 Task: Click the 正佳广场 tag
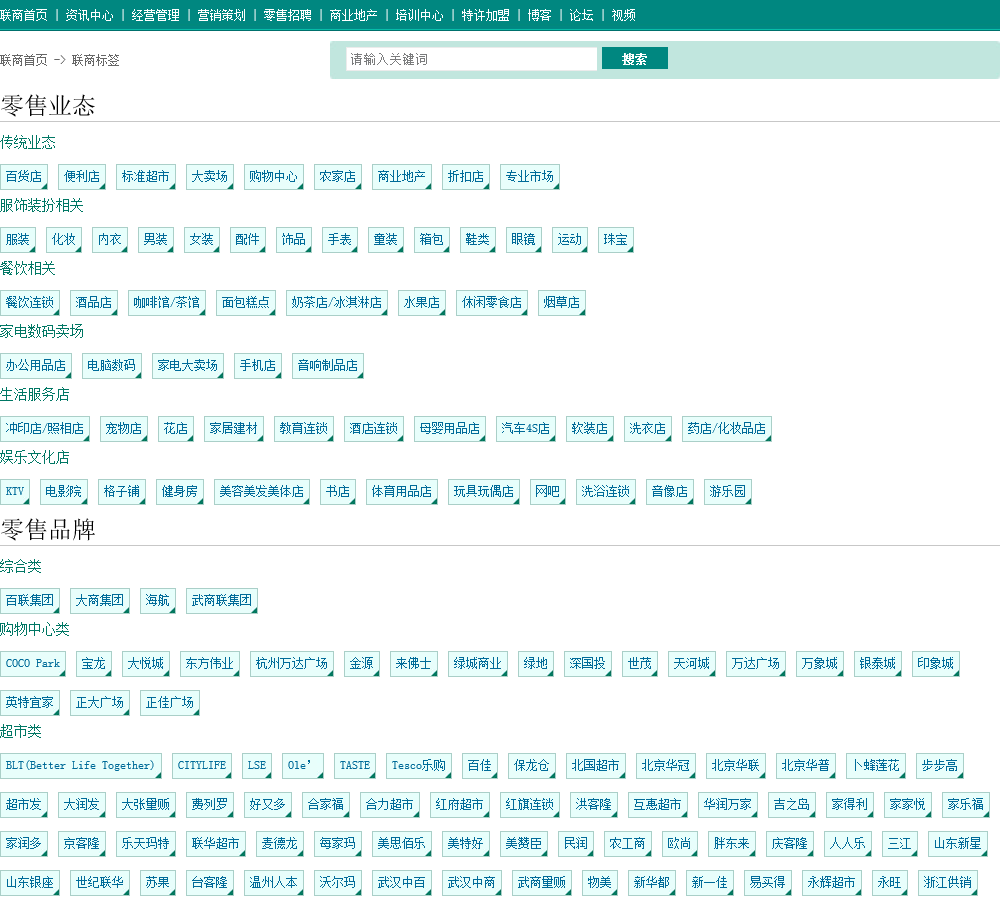point(170,703)
